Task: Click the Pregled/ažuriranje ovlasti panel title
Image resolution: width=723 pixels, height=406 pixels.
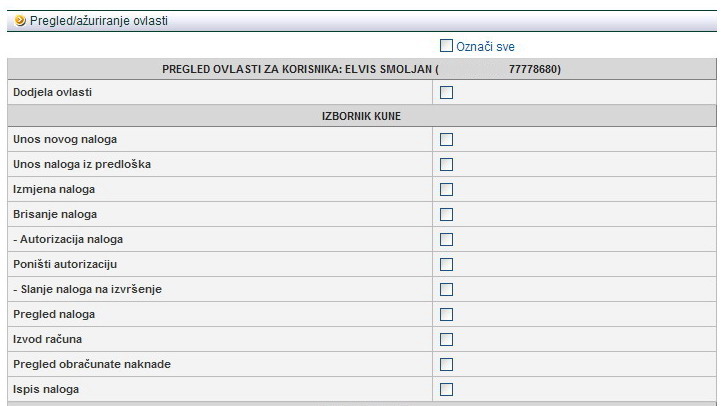Action: [99, 20]
